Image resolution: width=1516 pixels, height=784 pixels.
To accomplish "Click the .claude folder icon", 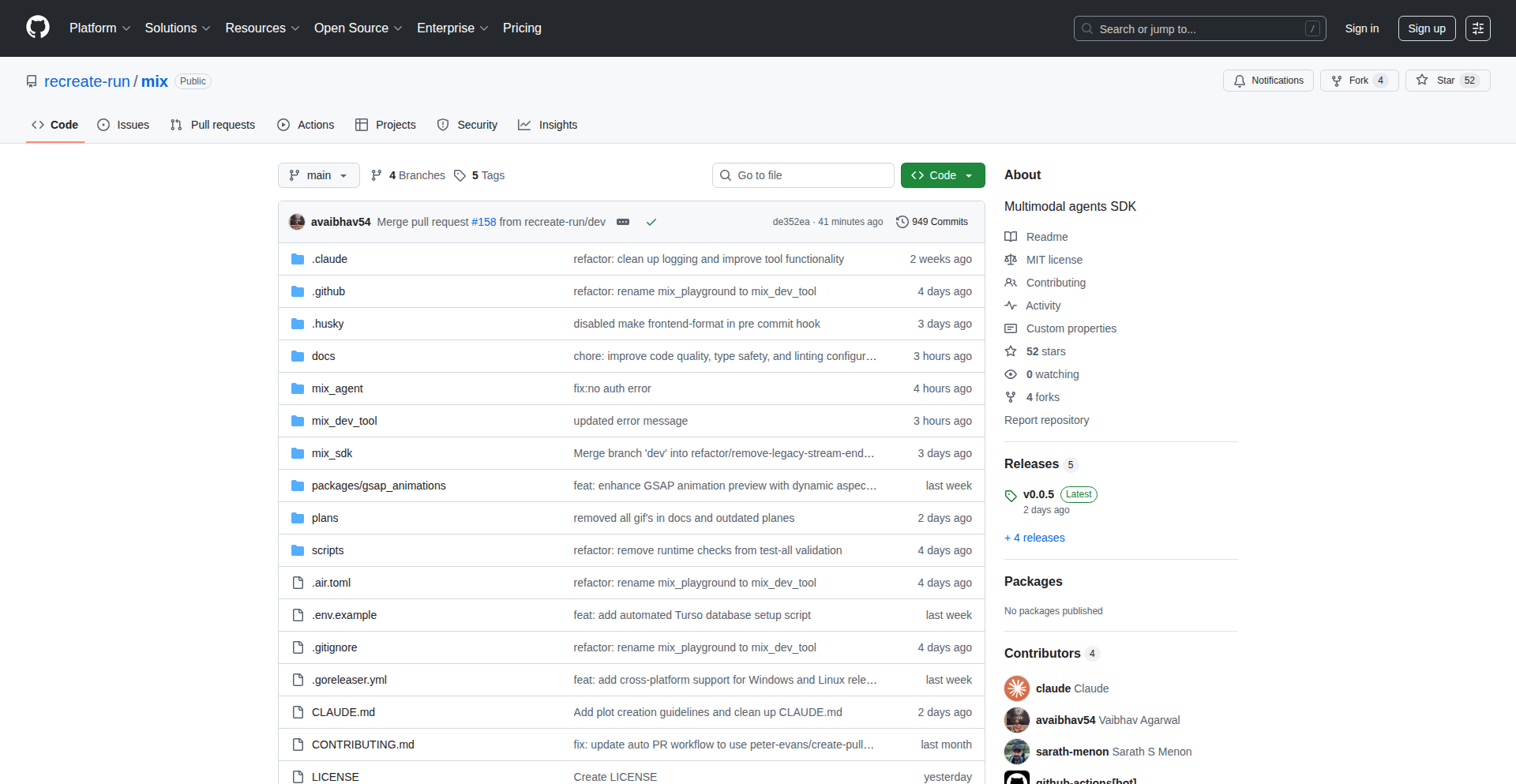I will coord(298,259).
